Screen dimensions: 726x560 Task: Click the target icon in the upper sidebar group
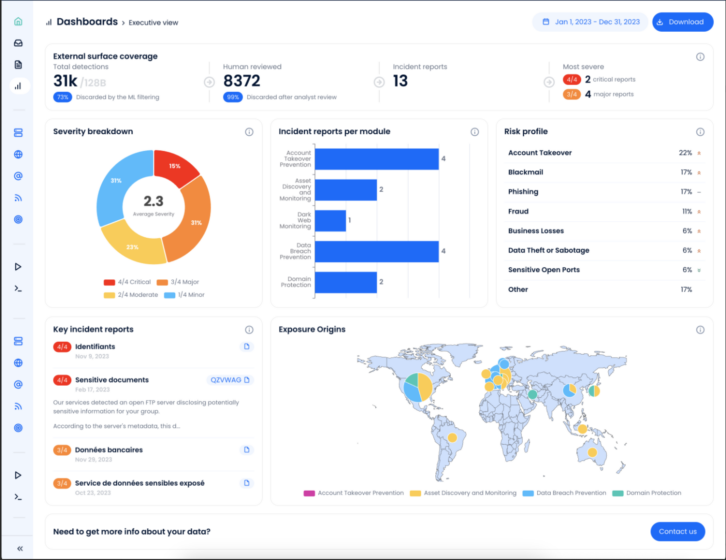18,220
